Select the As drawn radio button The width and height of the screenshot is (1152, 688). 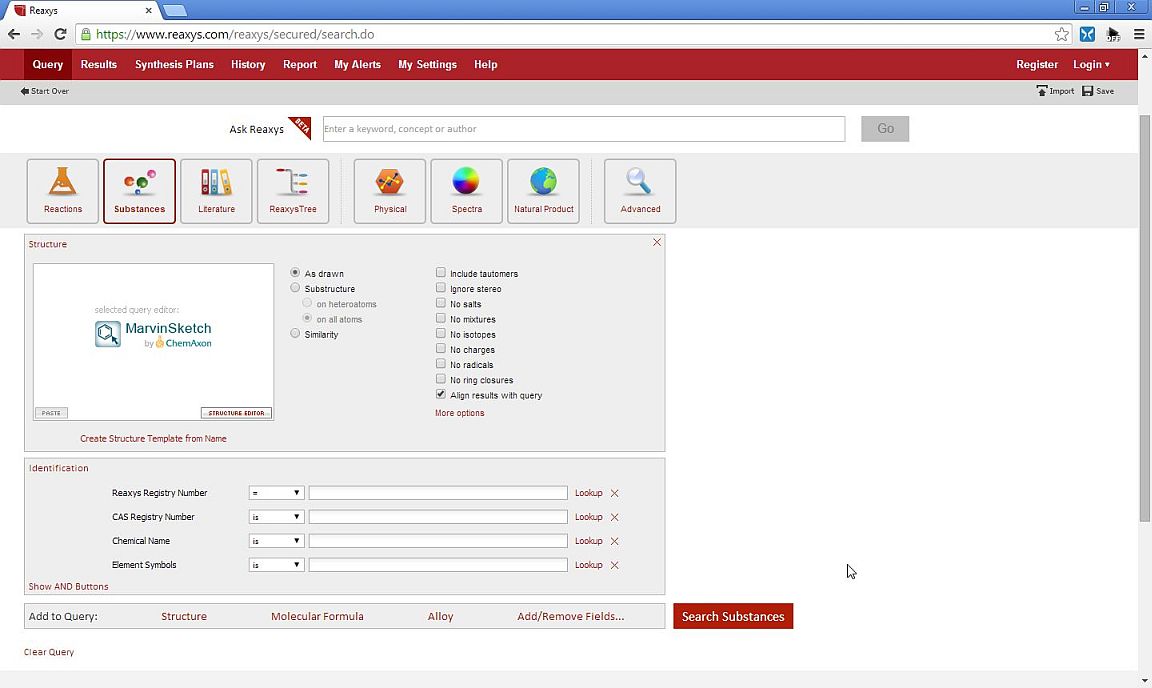pos(295,273)
